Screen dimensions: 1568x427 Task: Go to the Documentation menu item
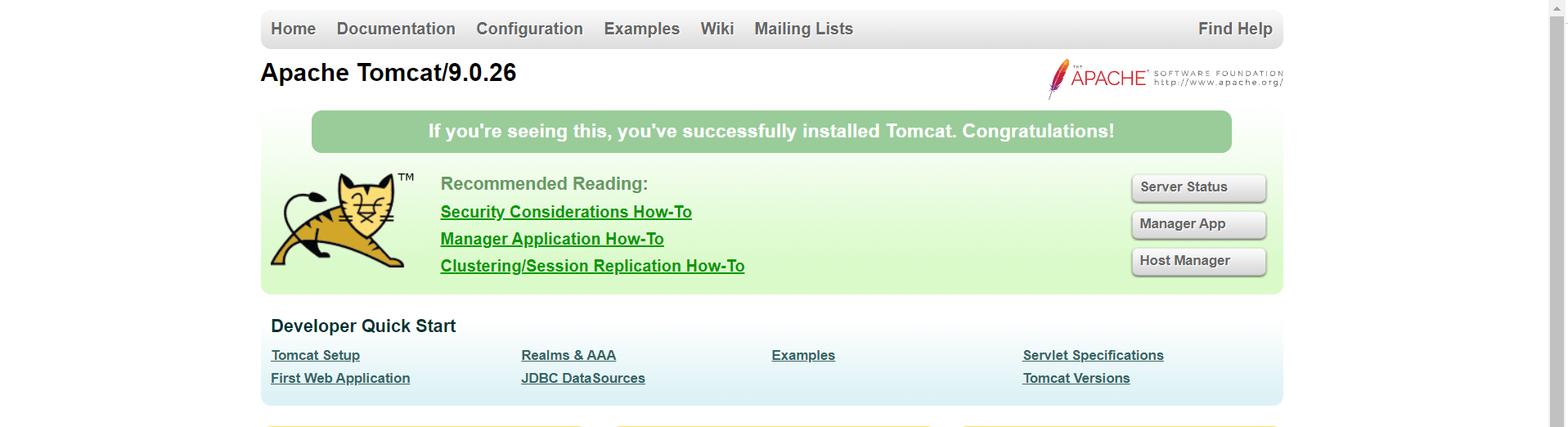[396, 29]
